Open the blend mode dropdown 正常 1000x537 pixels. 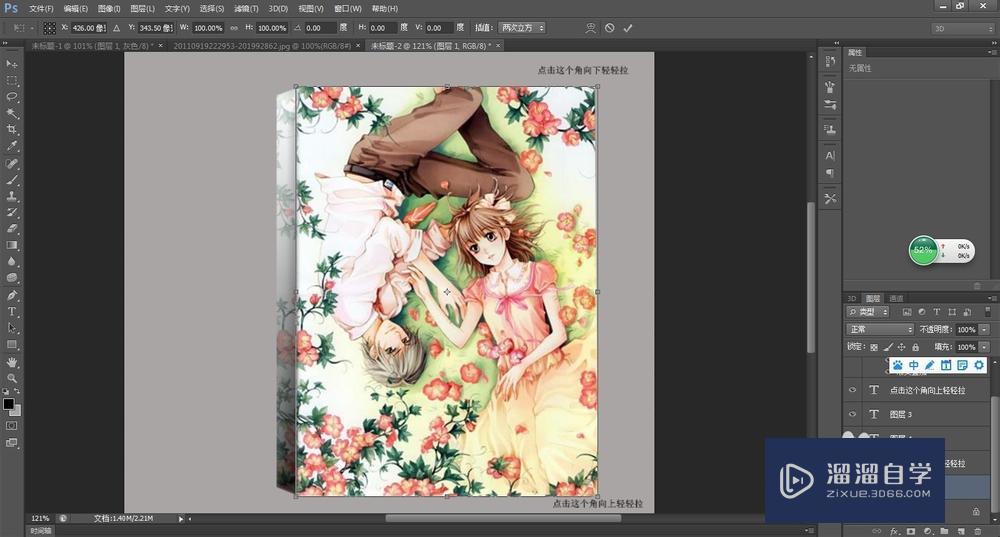point(880,329)
